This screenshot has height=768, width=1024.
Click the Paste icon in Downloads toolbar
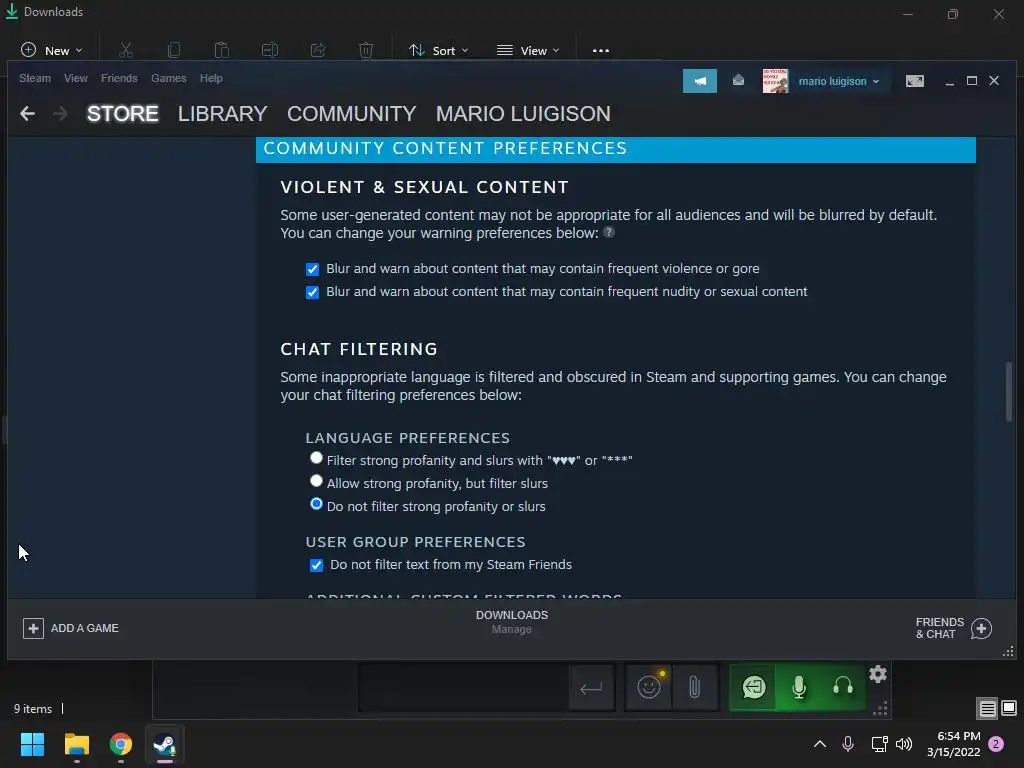(x=221, y=50)
